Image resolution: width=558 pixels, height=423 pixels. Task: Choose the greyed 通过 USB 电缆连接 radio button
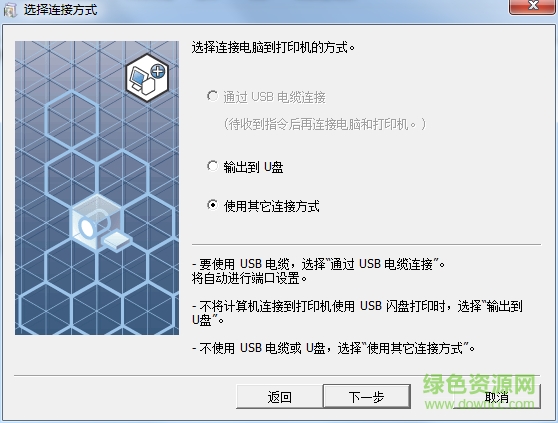(x=212, y=96)
